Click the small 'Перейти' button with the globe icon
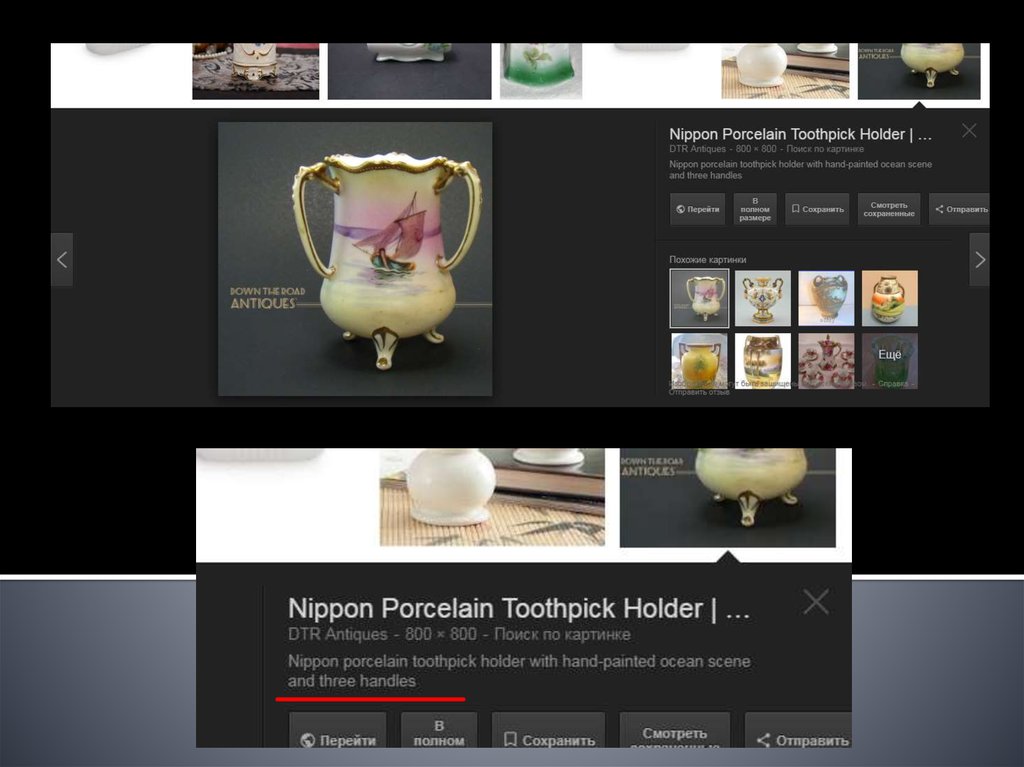Image resolution: width=1024 pixels, height=767 pixels. click(x=697, y=209)
